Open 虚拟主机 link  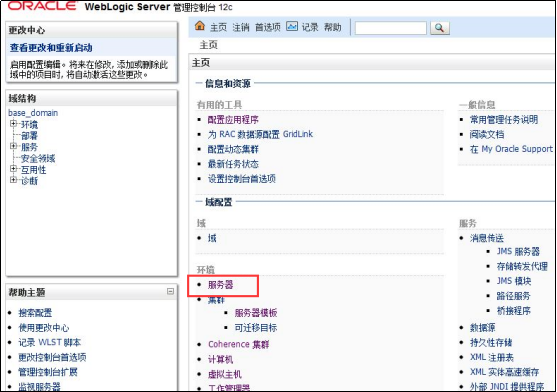(x=225, y=374)
